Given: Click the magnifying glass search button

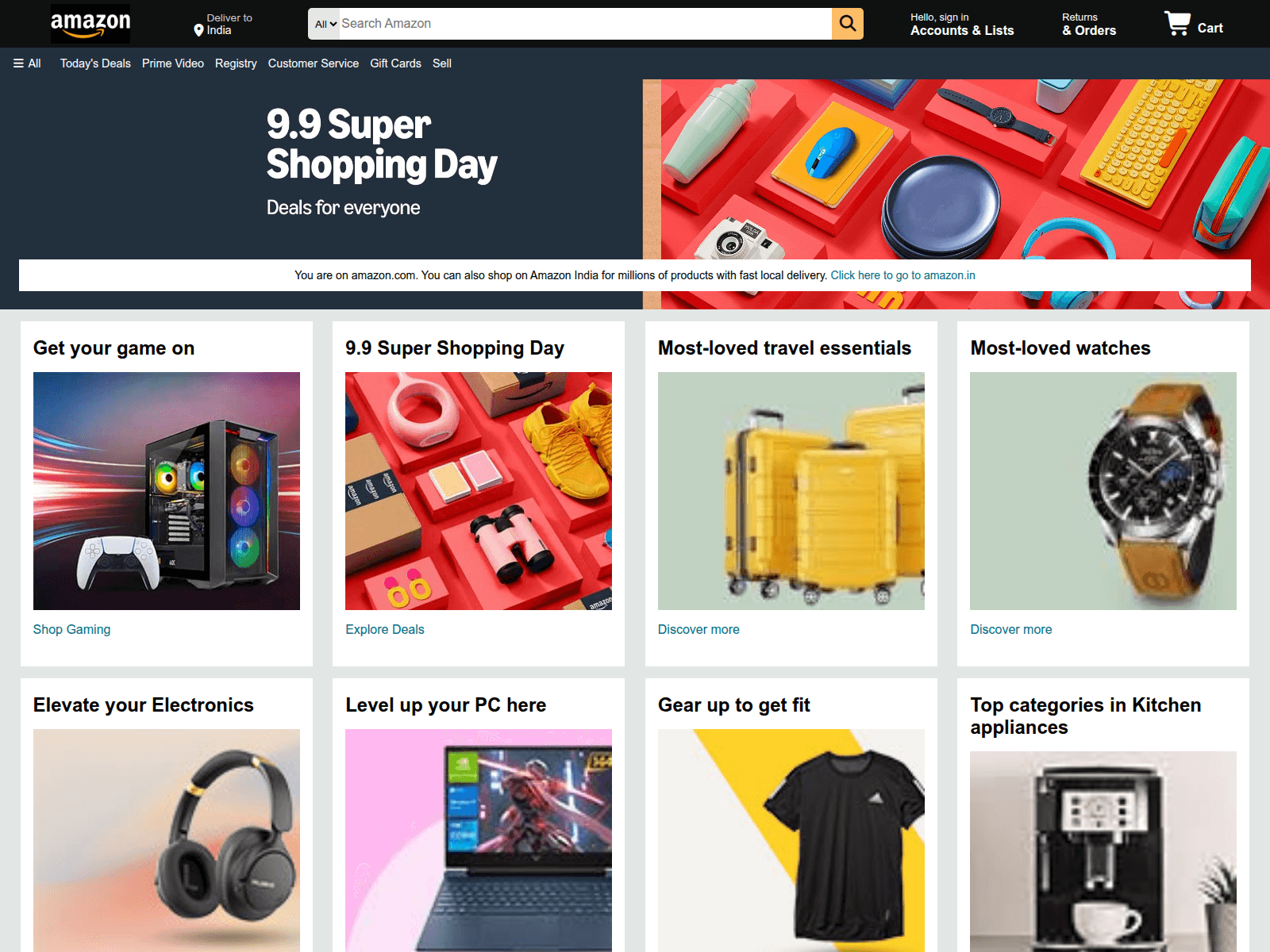Looking at the screenshot, I should [848, 24].
